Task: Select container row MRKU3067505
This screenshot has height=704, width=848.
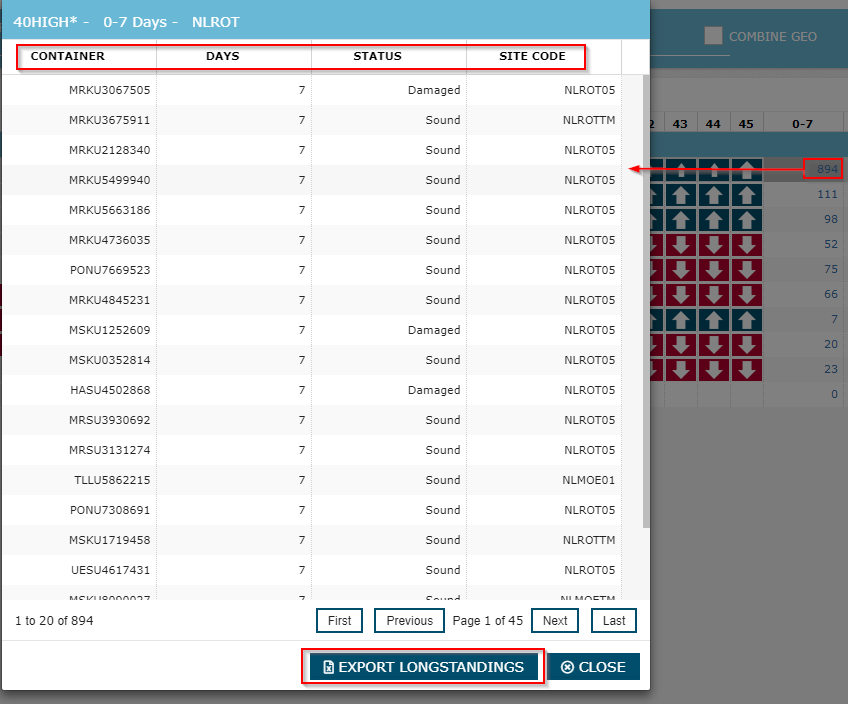Action: (x=110, y=90)
